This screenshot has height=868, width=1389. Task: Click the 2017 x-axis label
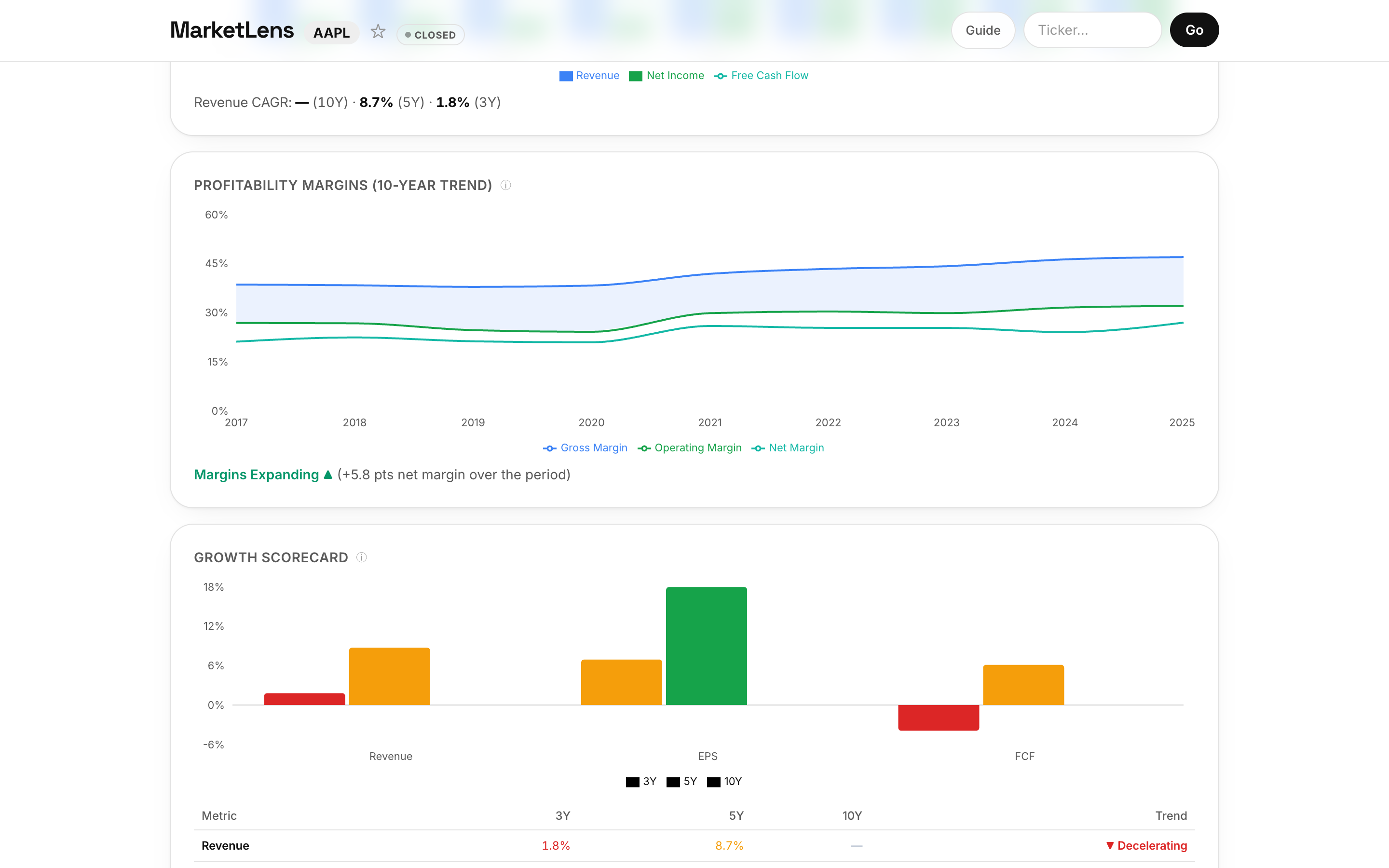click(236, 422)
